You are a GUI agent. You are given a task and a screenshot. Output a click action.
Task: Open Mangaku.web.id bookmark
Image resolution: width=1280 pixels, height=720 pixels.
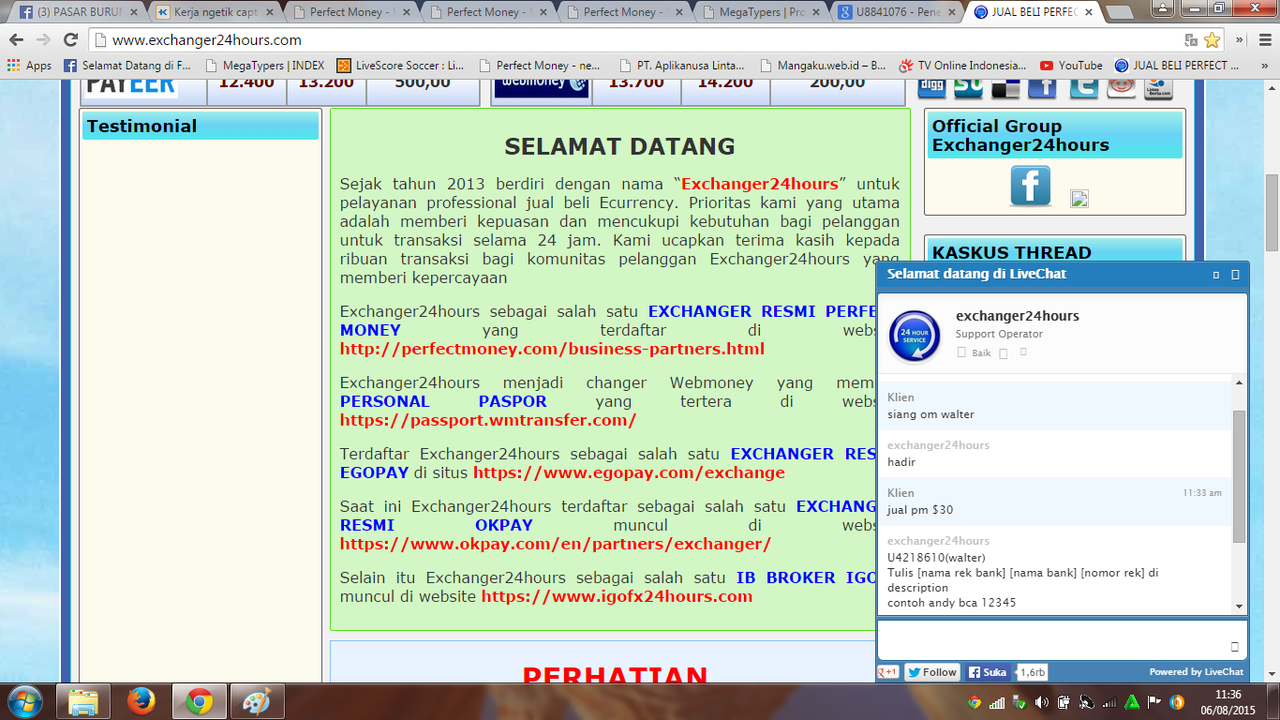click(823, 65)
